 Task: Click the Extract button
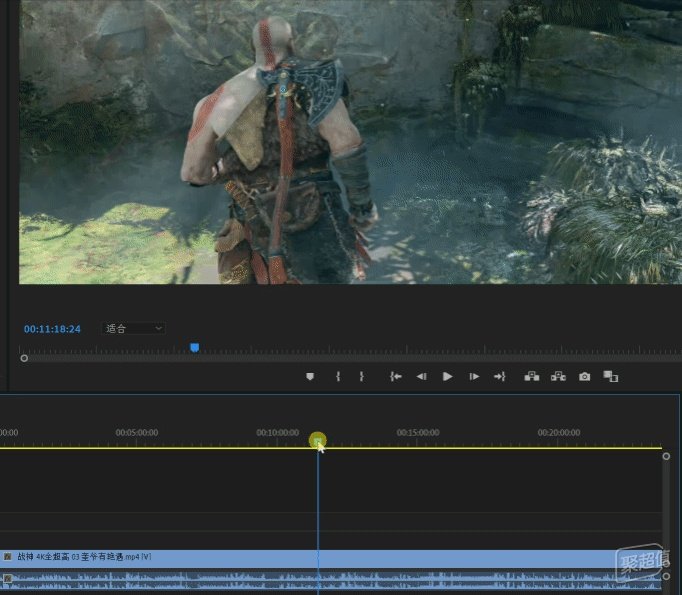click(558, 377)
